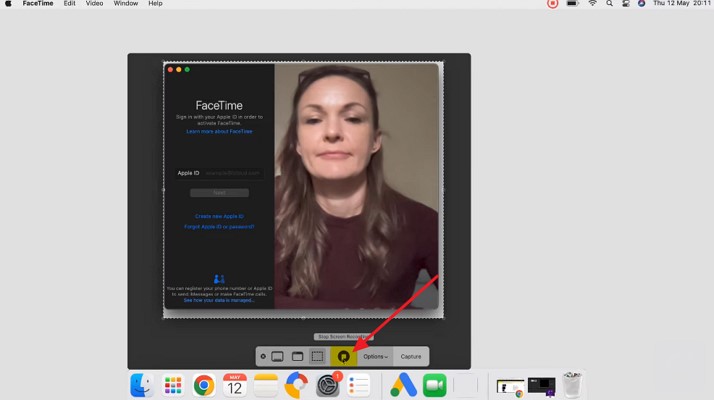Open Google Ads app from Dock
The height and width of the screenshot is (400, 714).
click(x=403, y=385)
